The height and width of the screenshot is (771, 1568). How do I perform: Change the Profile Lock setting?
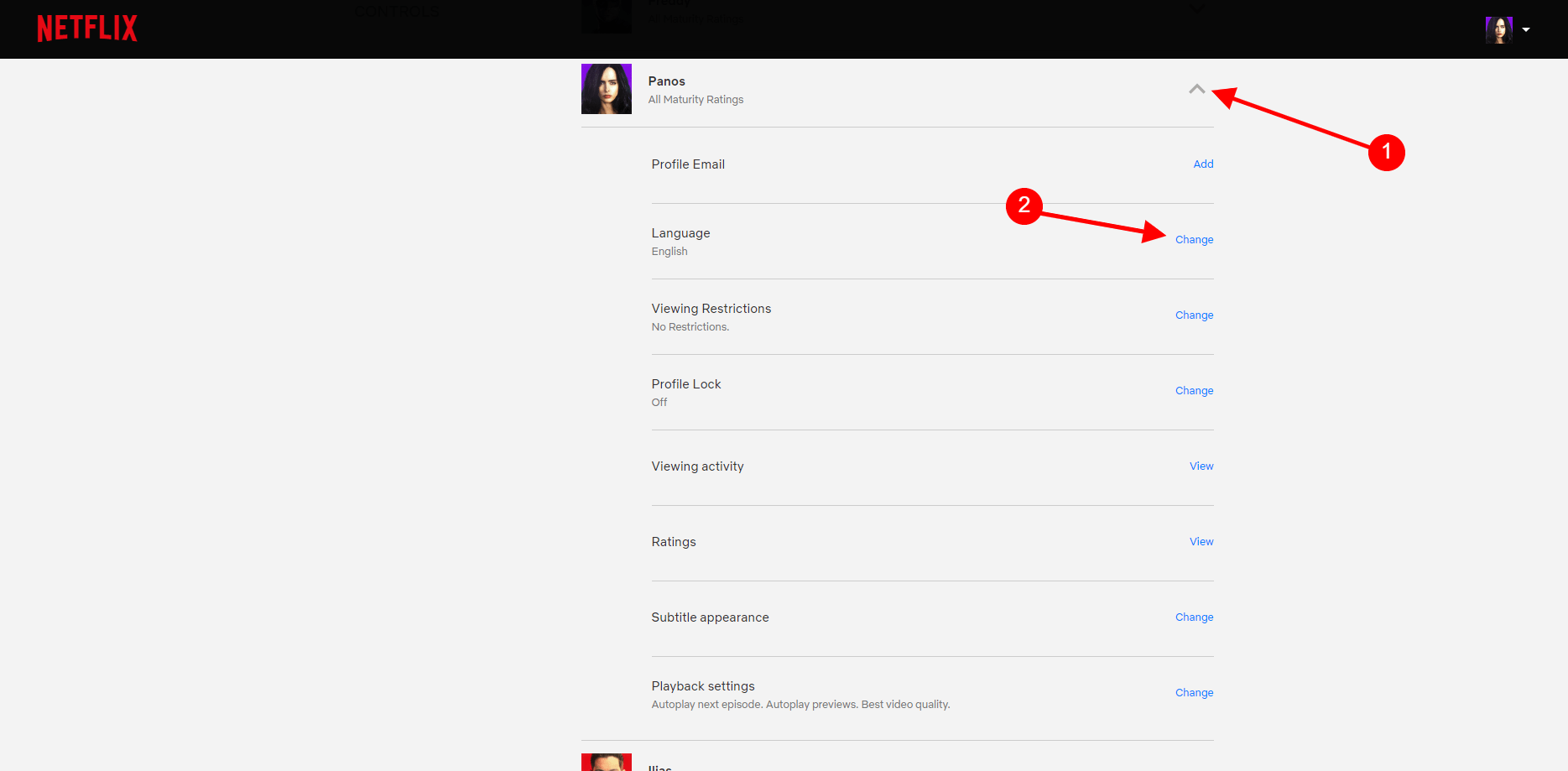click(1194, 391)
